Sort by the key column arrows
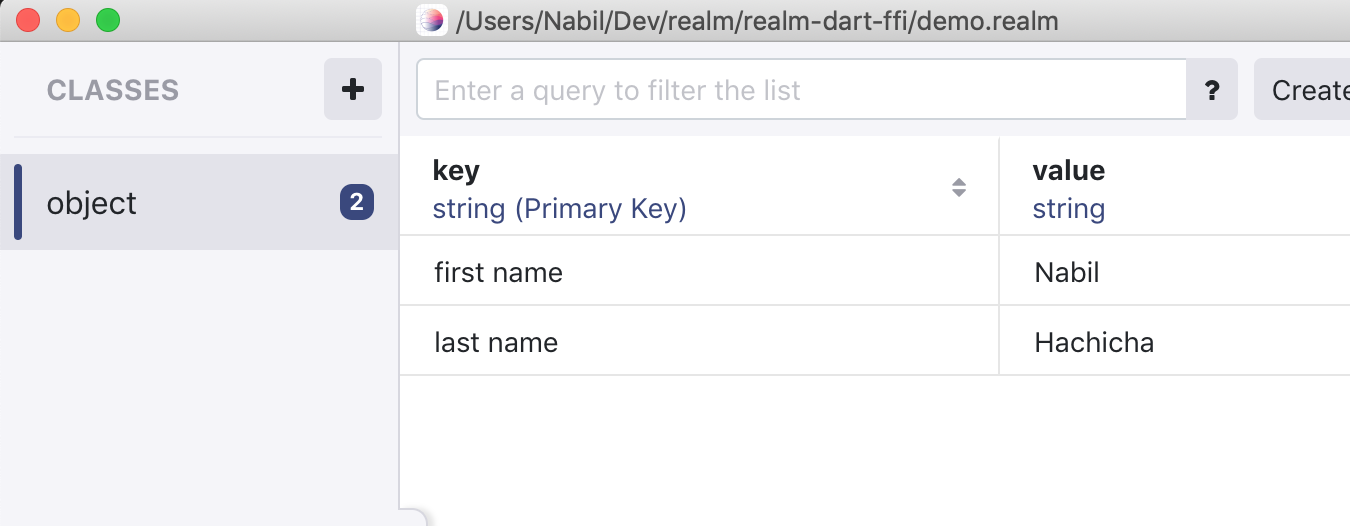The width and height of the screenshot is (1350, 526). [959, 187]
